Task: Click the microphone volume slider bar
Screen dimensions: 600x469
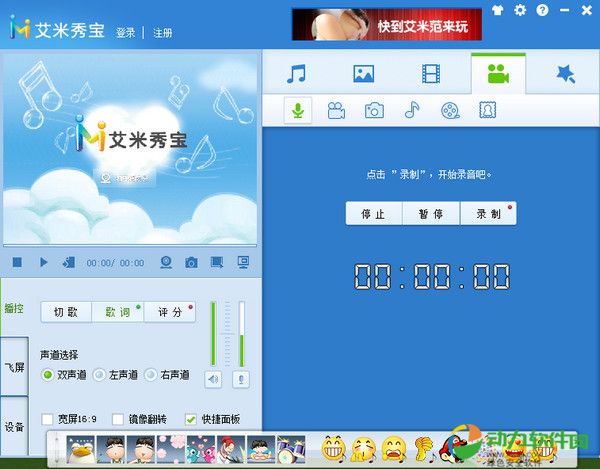Action: [x=240, y=333]
